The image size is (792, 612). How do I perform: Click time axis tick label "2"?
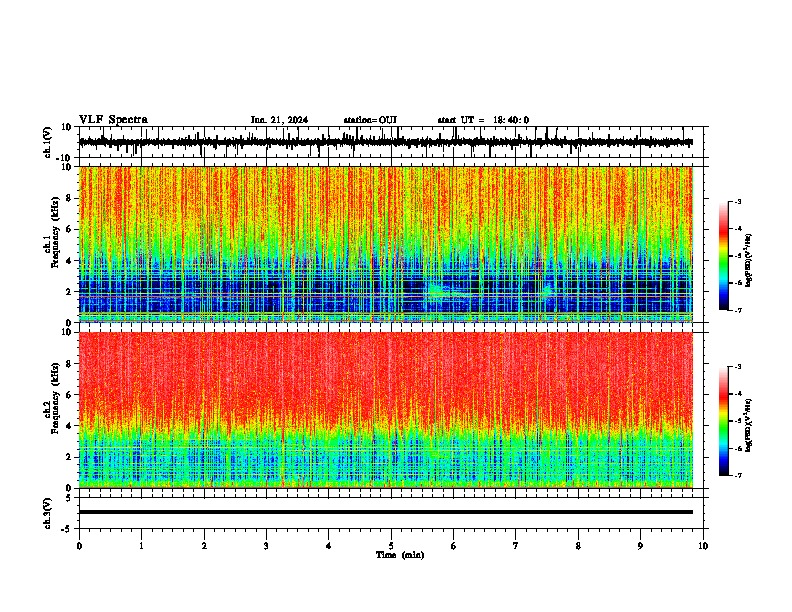point(204,546)
